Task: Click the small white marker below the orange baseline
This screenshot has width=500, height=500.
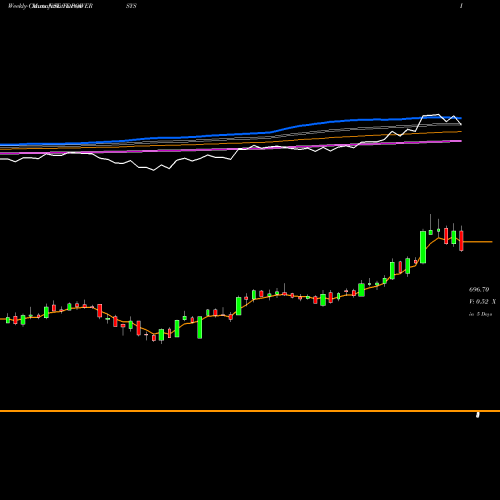Action: click(x=478, y=415)
